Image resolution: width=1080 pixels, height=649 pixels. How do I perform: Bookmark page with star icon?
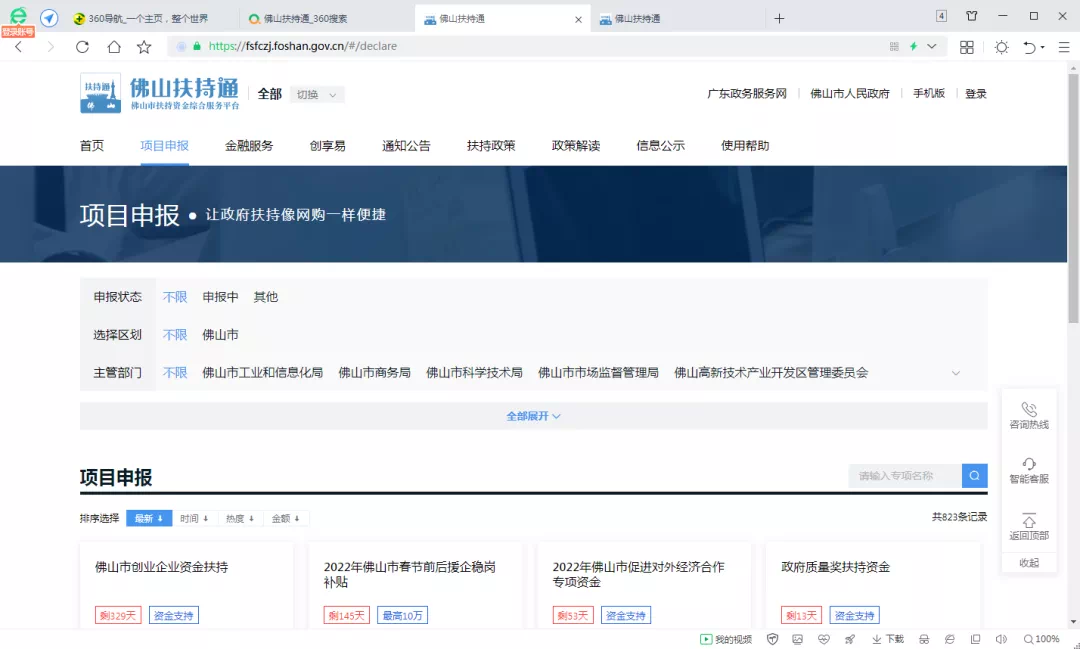tap(144, 47)
